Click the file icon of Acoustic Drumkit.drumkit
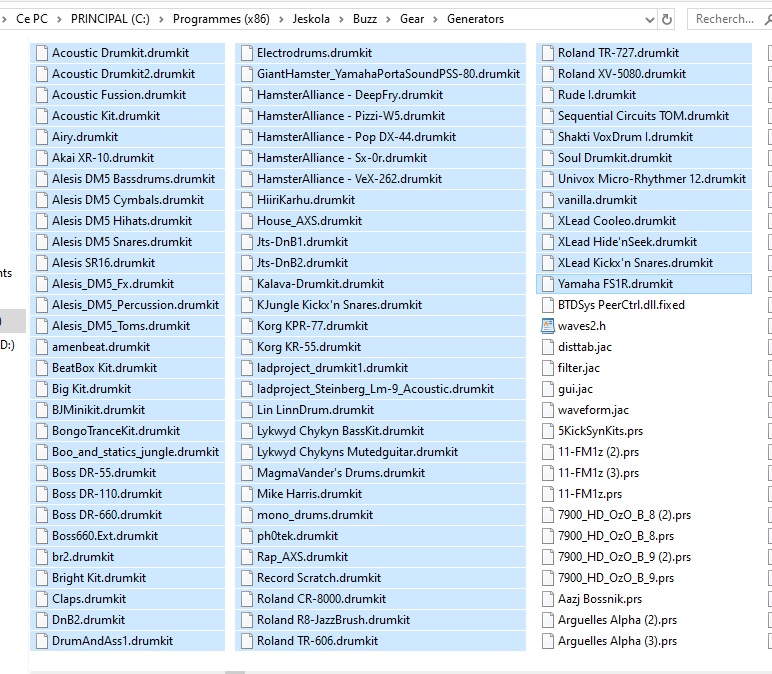The height and width of the screenshot is (674, 772). click(42, 53)
